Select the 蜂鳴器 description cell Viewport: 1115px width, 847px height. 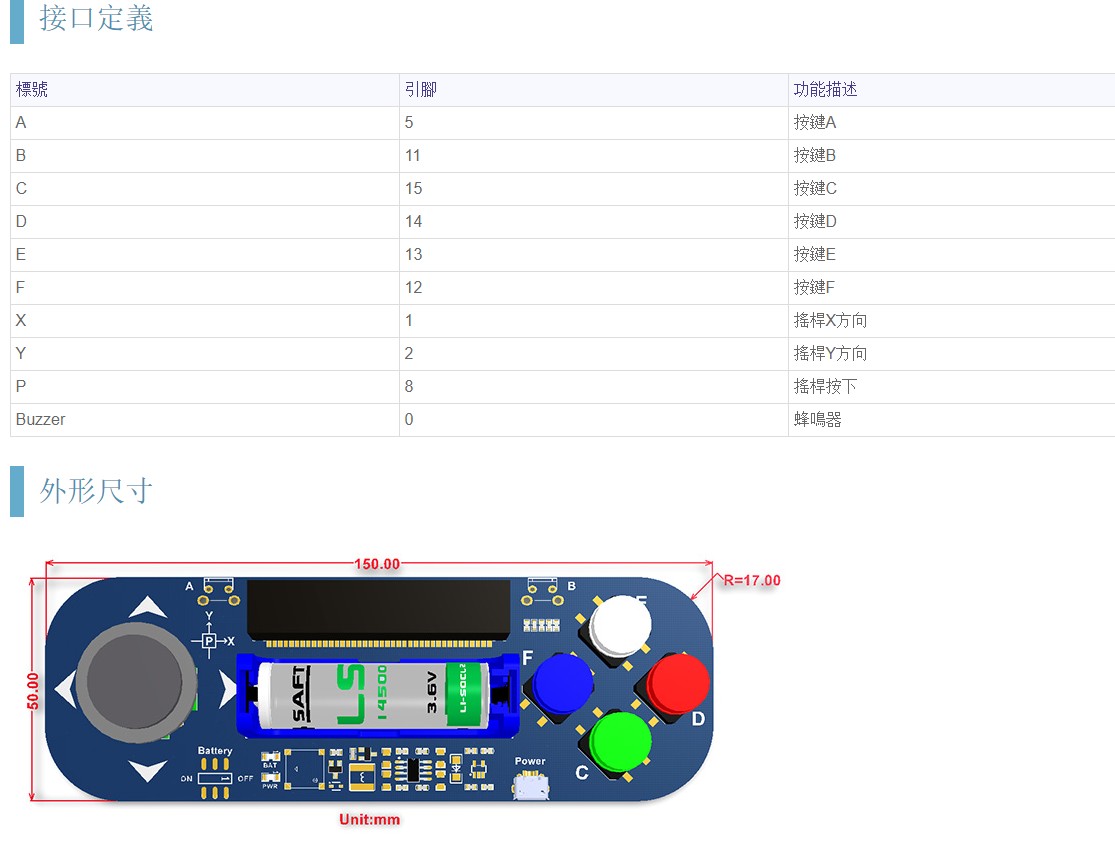(951, 420)
